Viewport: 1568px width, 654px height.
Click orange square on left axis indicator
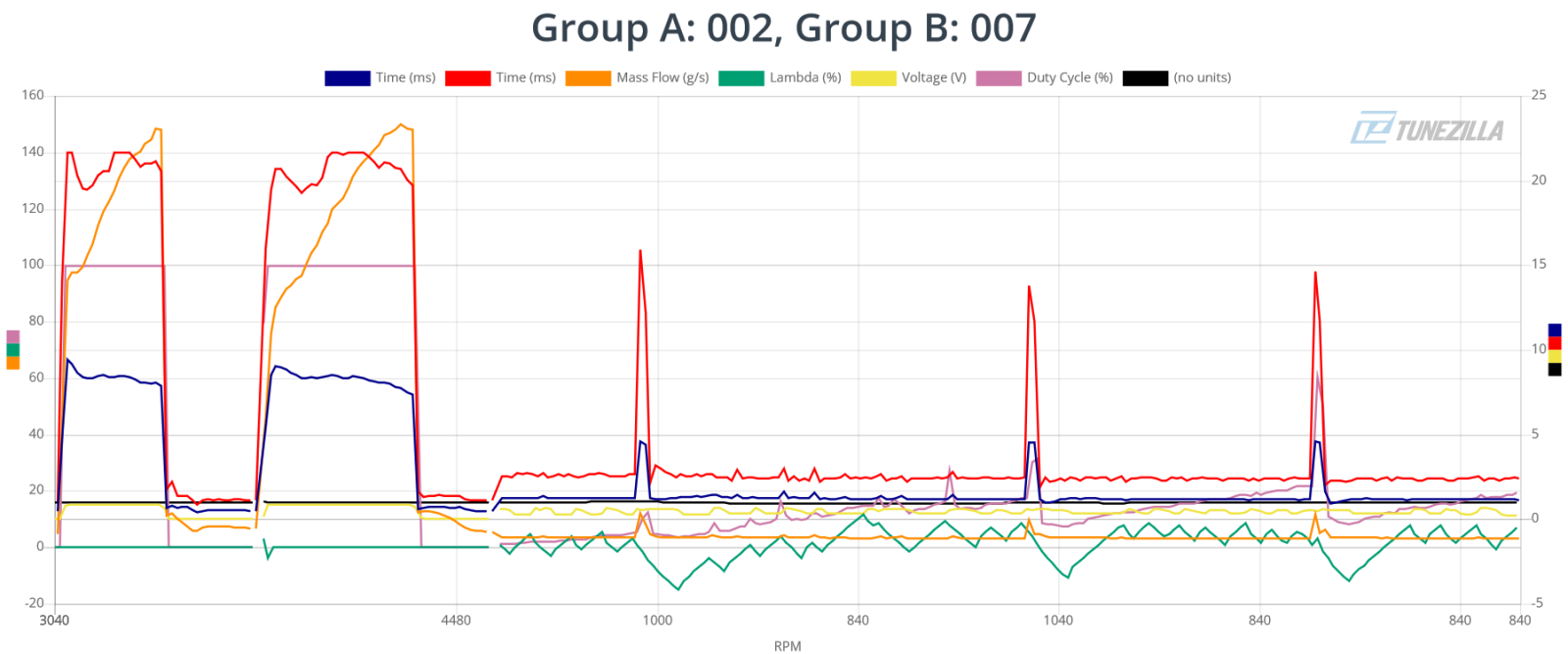(x=13, y=363)
